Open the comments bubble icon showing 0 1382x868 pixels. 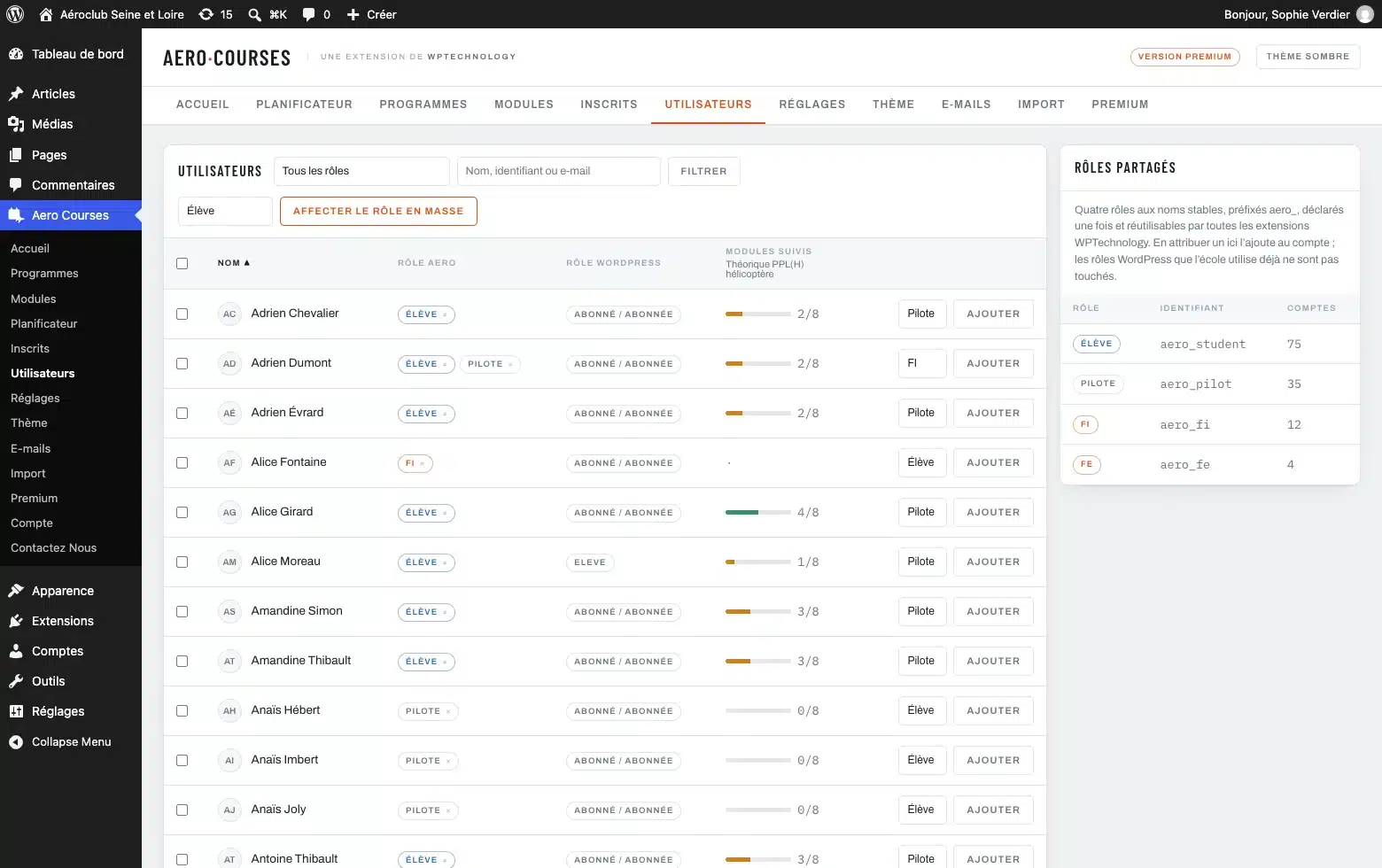tap(308, 14)
